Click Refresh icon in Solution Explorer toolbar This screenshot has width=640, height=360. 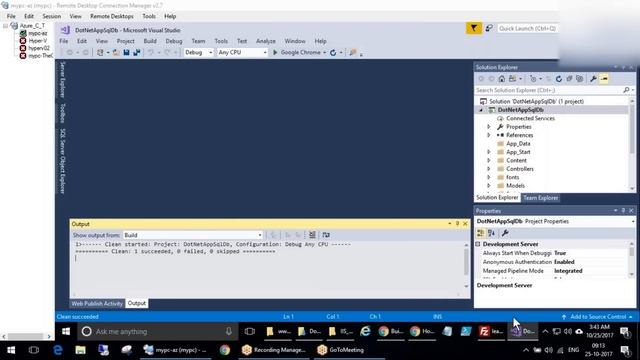click(559, 79)
